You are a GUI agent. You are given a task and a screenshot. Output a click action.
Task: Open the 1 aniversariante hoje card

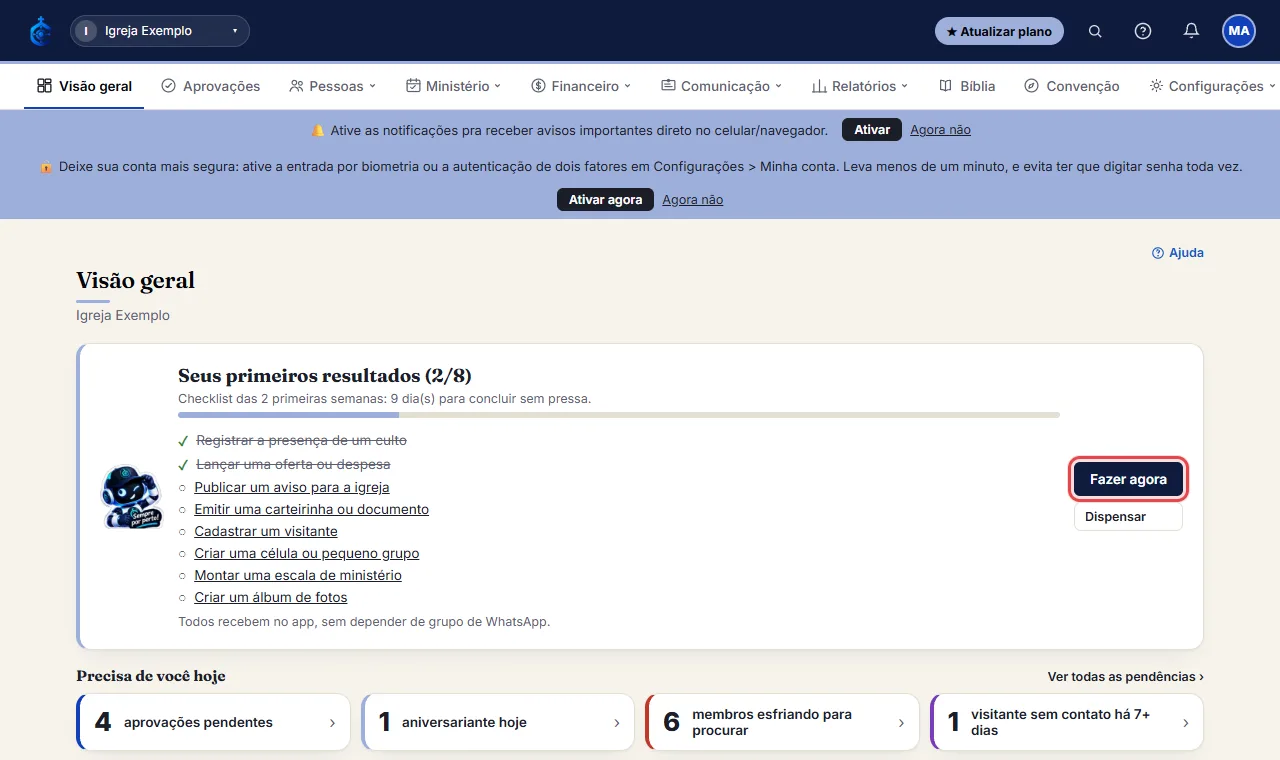click(498, 722)
